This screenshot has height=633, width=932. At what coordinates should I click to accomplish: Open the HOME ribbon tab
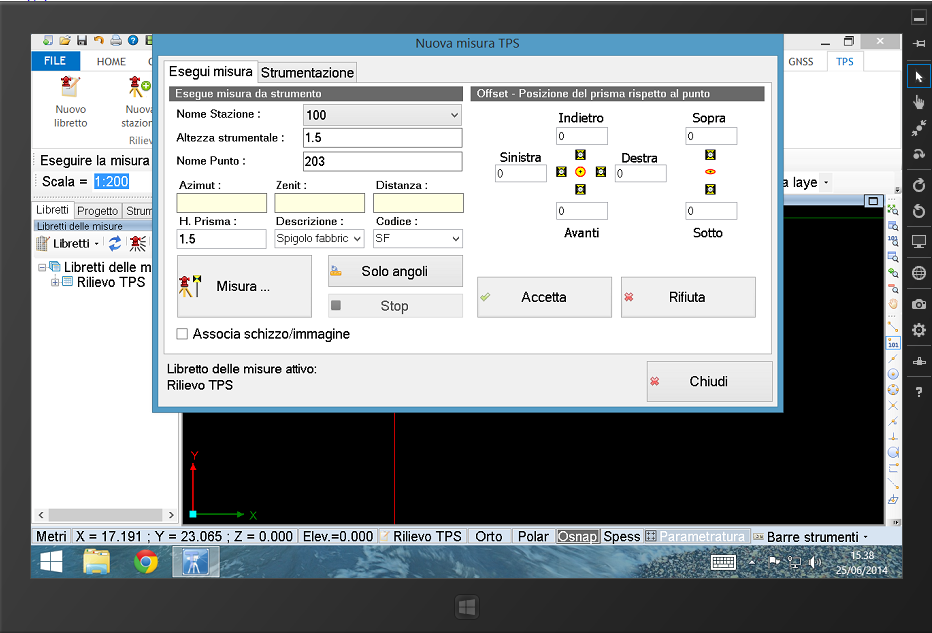click(x=111, y=61)
